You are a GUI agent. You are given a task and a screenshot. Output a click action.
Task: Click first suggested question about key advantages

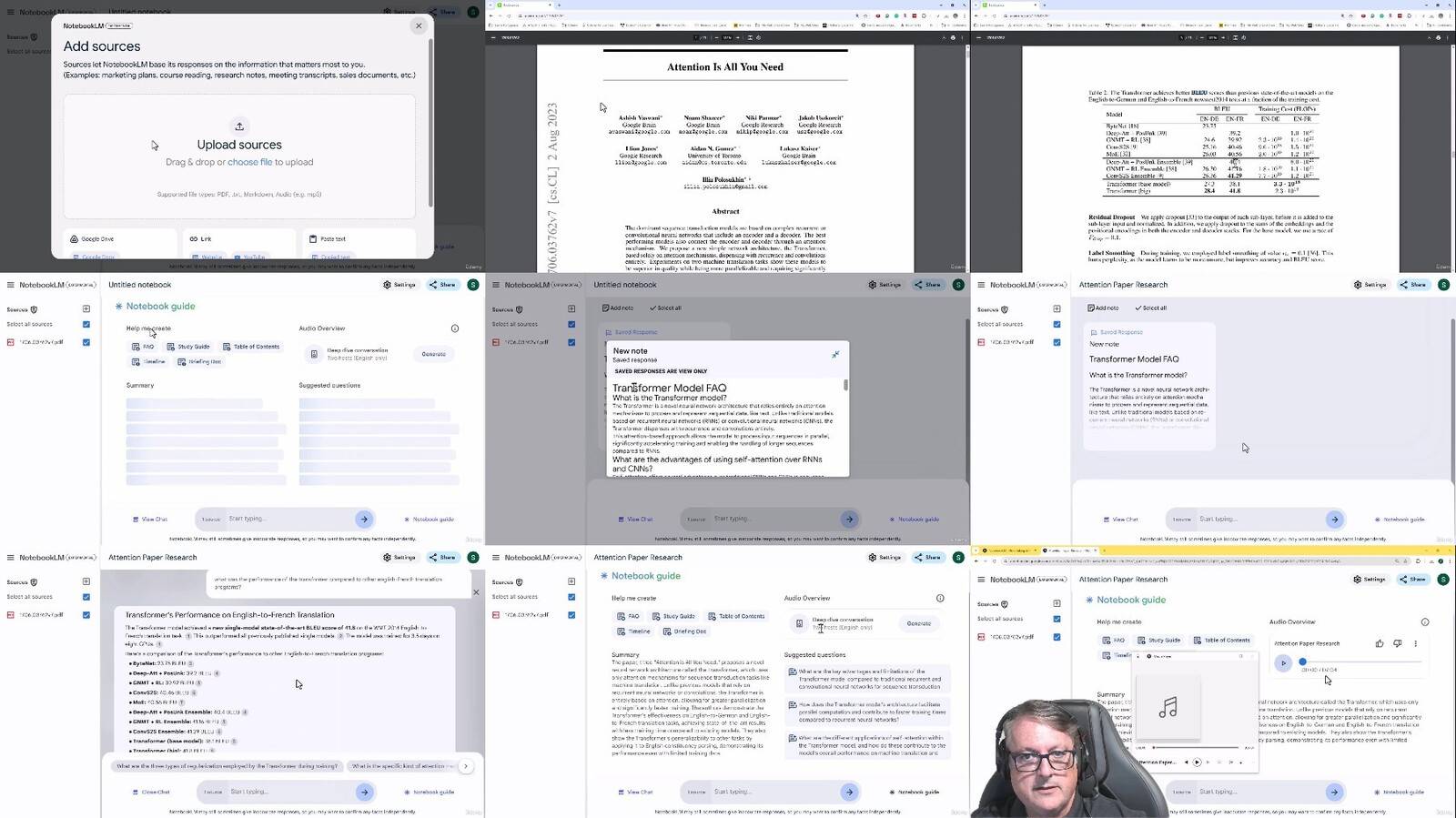point(867,679)
